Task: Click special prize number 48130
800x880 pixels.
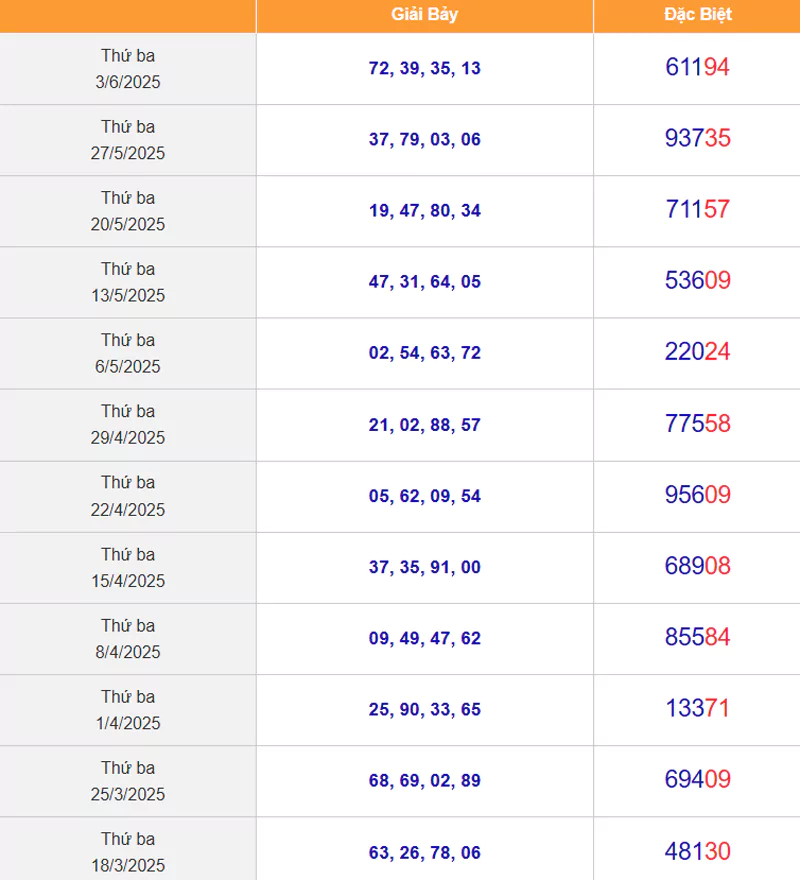Action: tap(697, 851)
